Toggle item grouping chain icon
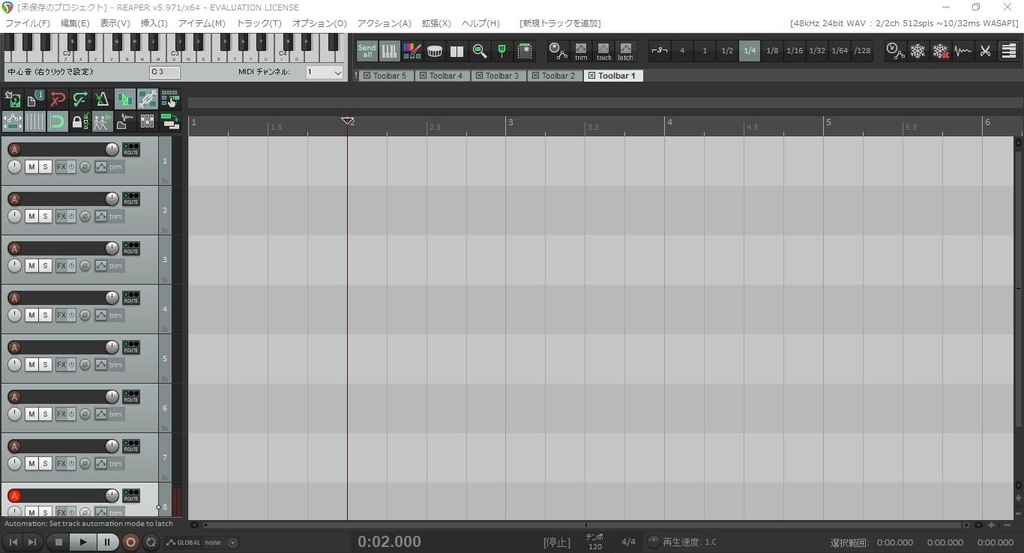1024x553 pixels. tap(148, 99)
